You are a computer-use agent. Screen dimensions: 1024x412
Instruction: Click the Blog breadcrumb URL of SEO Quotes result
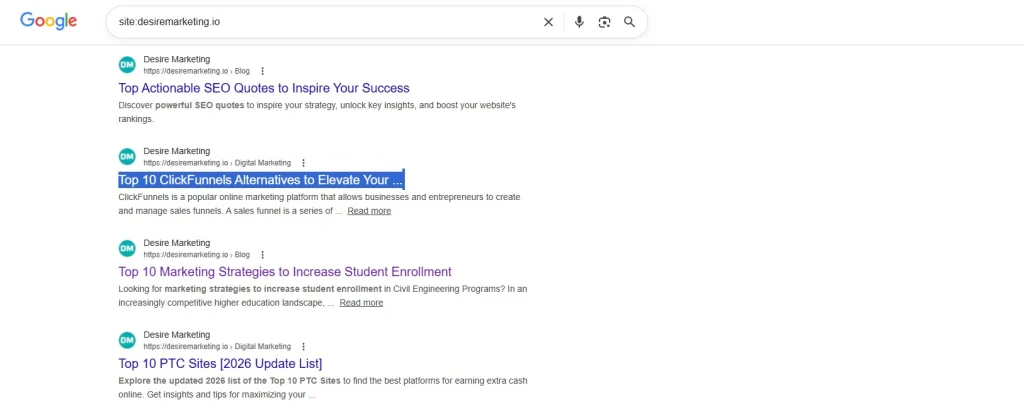tap(197, 71)
